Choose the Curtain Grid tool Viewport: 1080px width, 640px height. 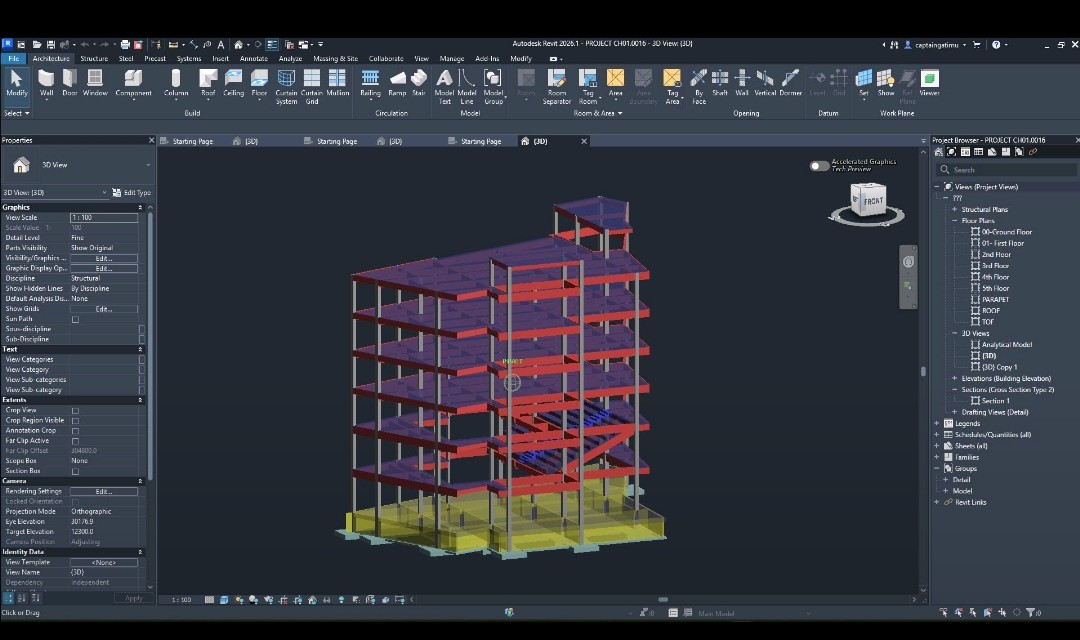312,87
